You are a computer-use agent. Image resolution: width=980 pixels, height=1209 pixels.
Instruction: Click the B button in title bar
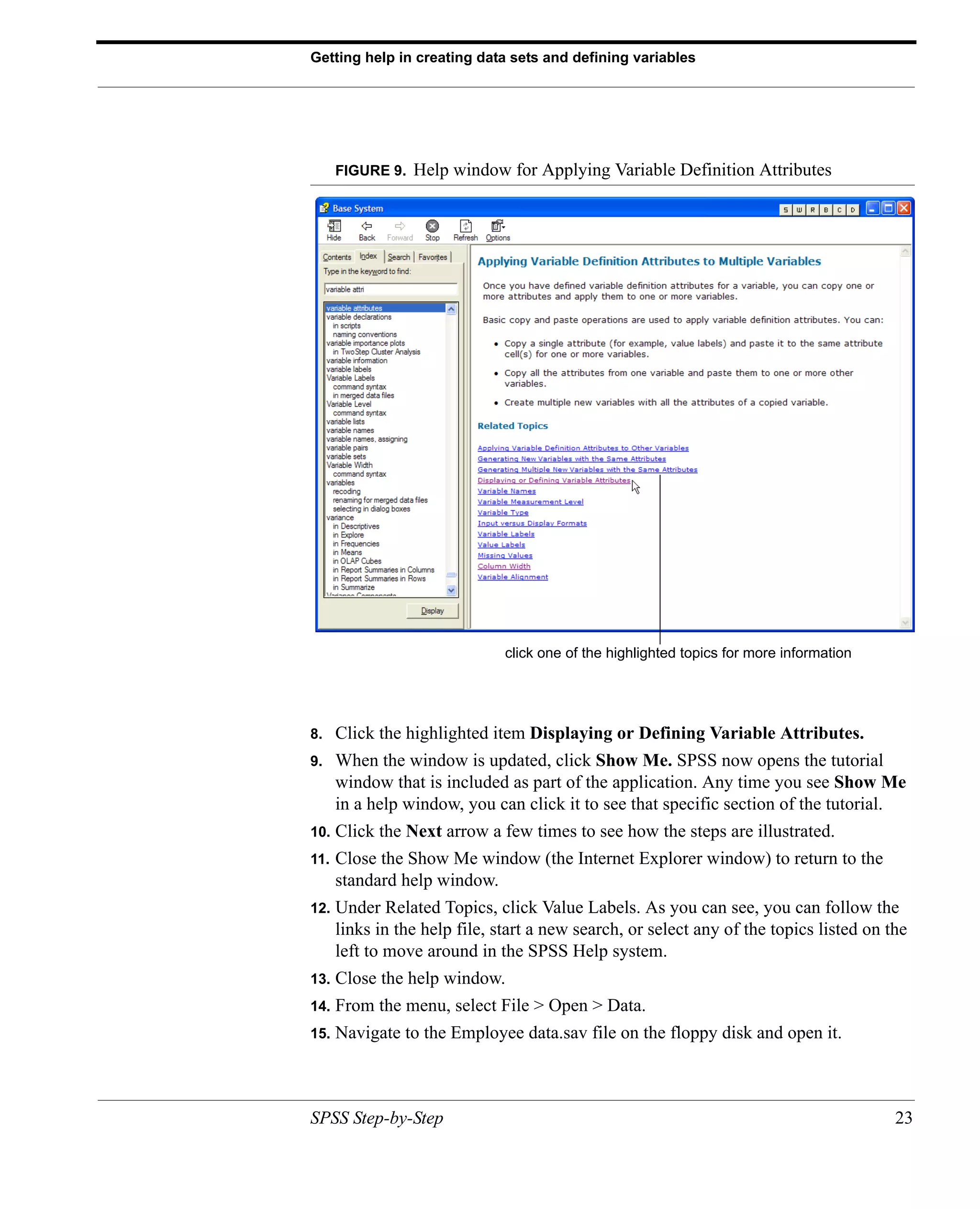pos(826,210)
